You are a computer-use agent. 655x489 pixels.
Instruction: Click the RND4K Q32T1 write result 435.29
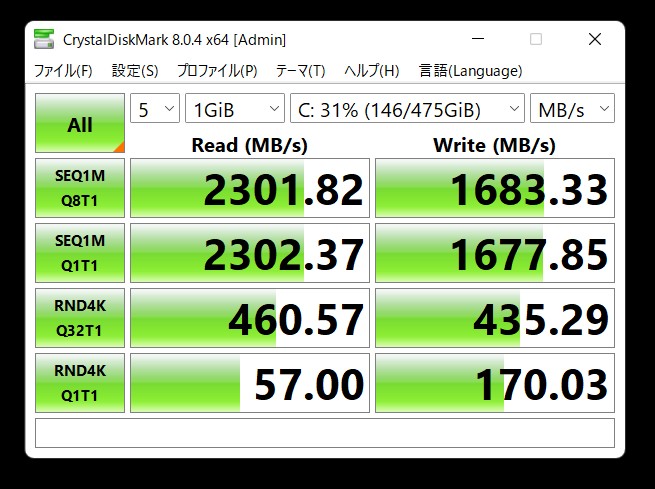(x=495, y=318)
